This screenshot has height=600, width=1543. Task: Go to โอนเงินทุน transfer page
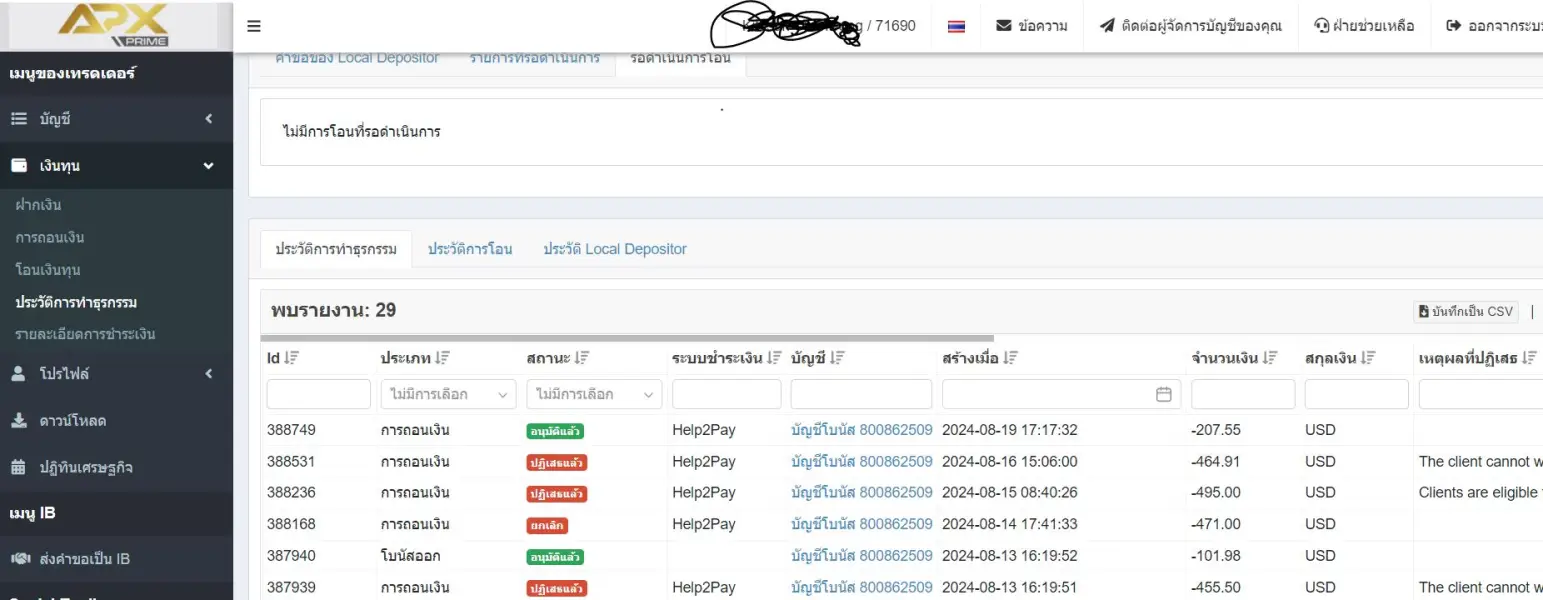[48, 269]
